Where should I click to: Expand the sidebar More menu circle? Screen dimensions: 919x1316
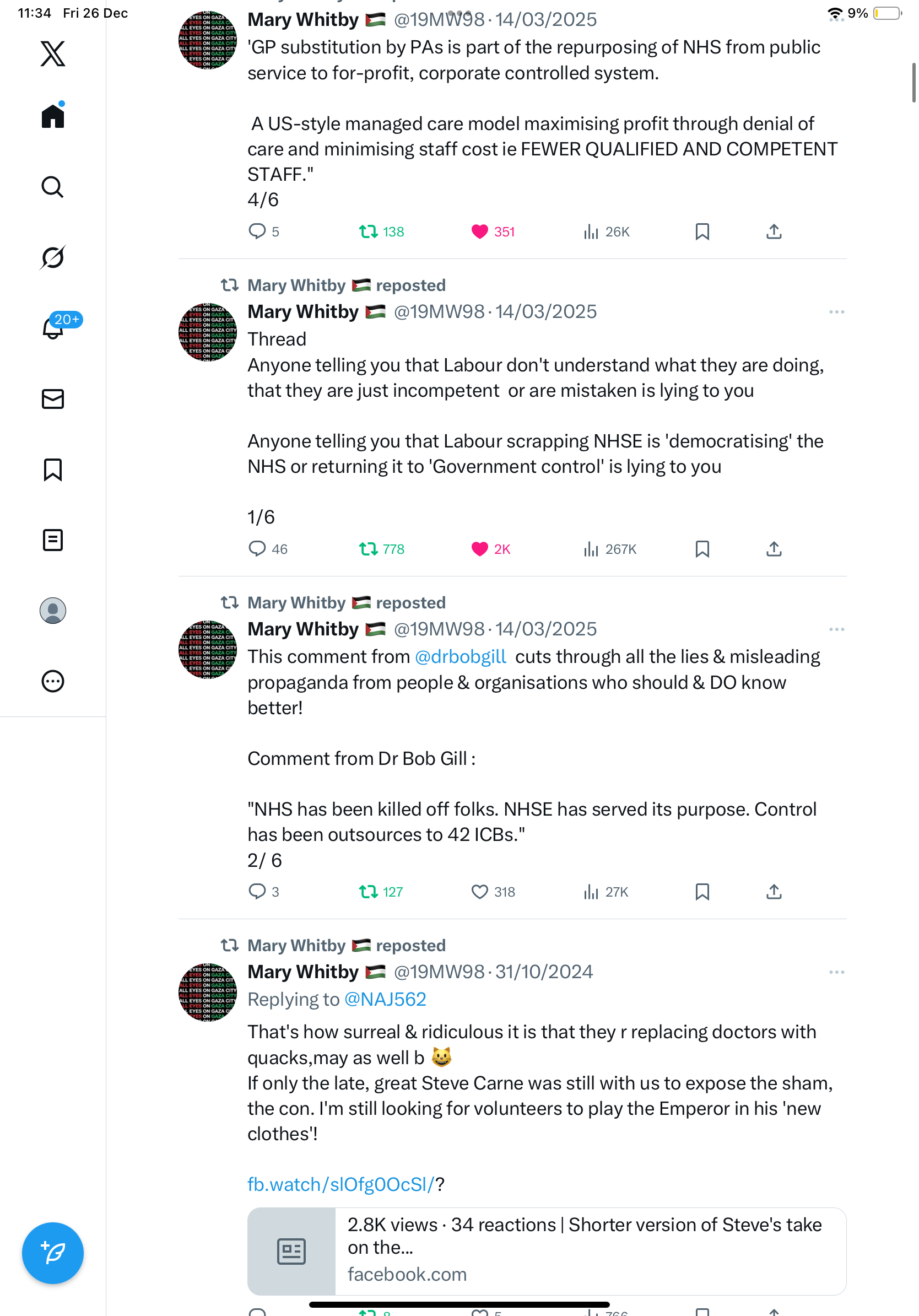coord(53,682)
